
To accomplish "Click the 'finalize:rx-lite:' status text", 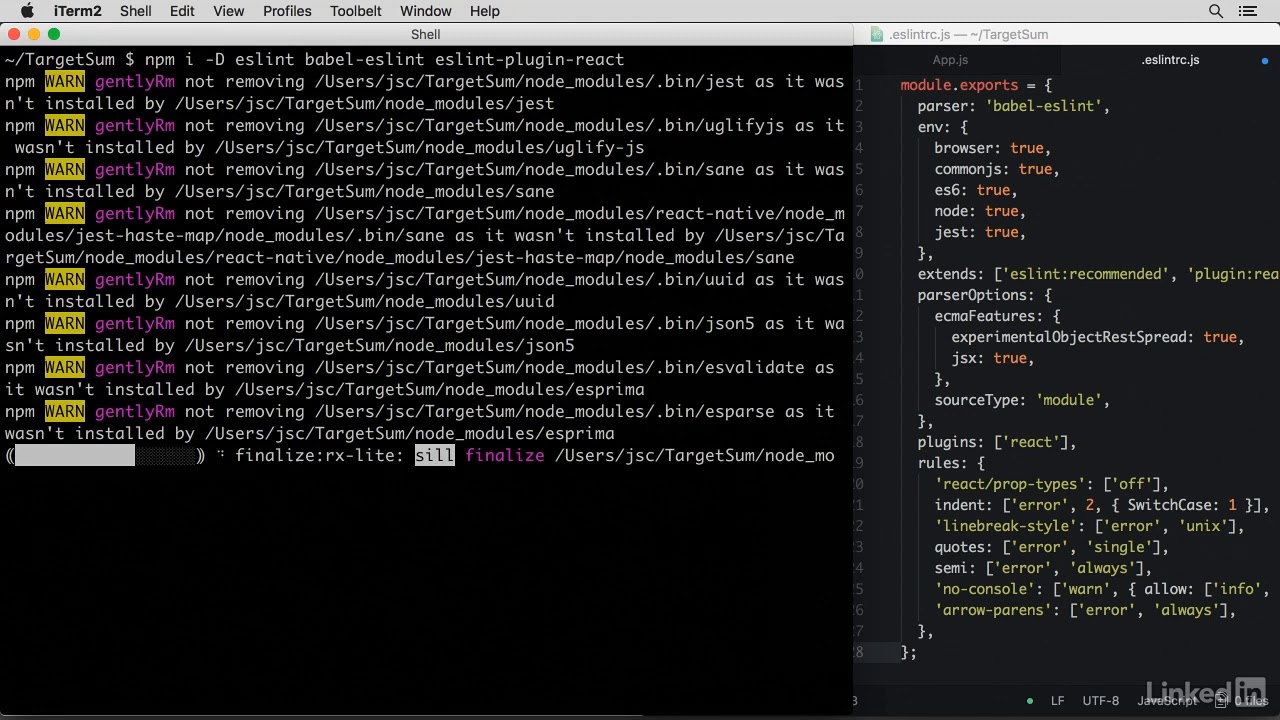I will point(320,456).
